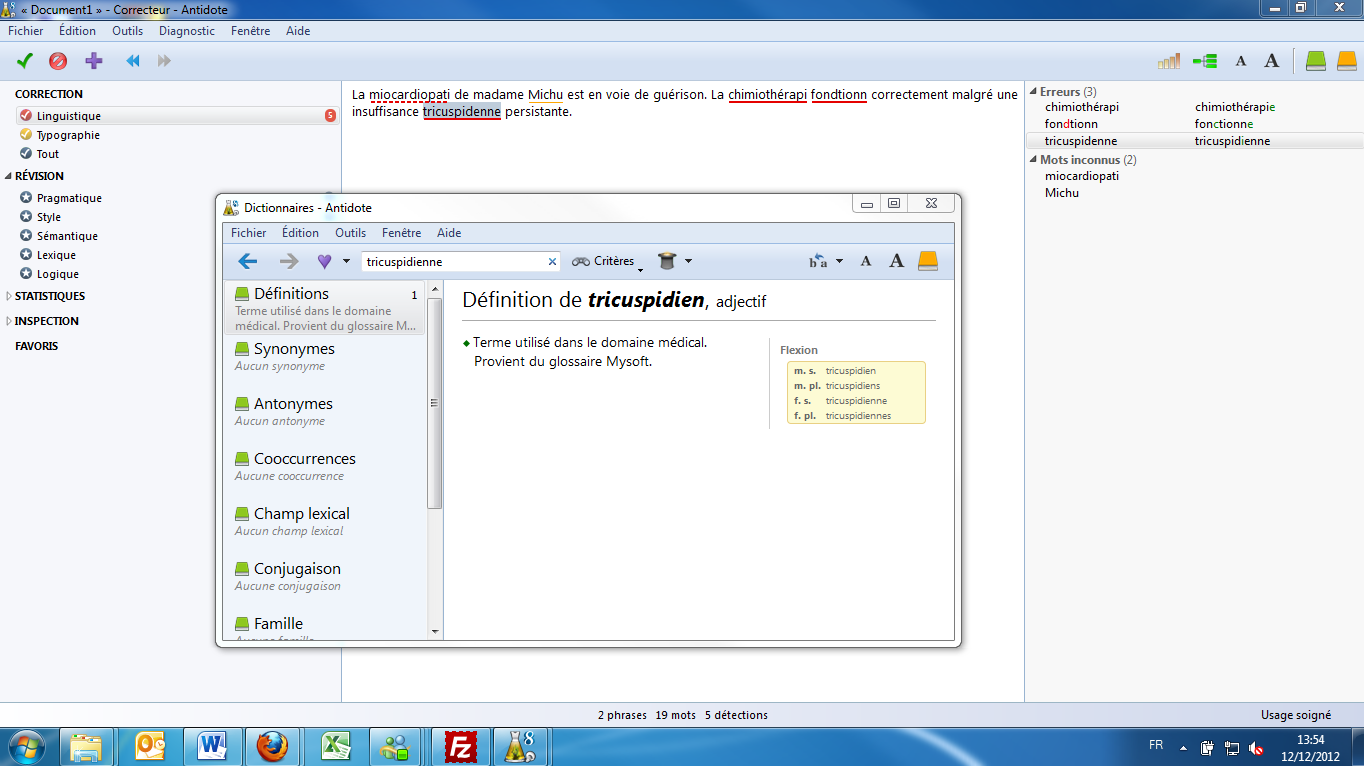Increase text size with large A in Correcteur
Screen dimensions: 1364x766
(1271, 61)
